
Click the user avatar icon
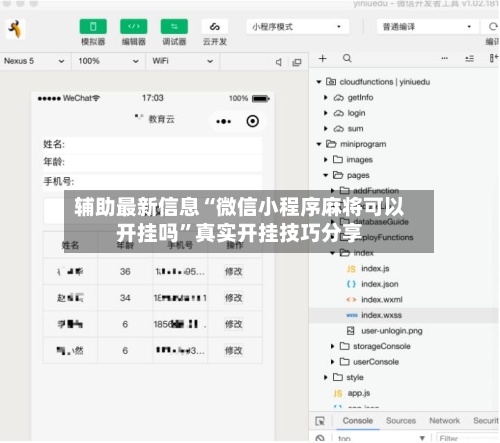click(x=15, y=29)
